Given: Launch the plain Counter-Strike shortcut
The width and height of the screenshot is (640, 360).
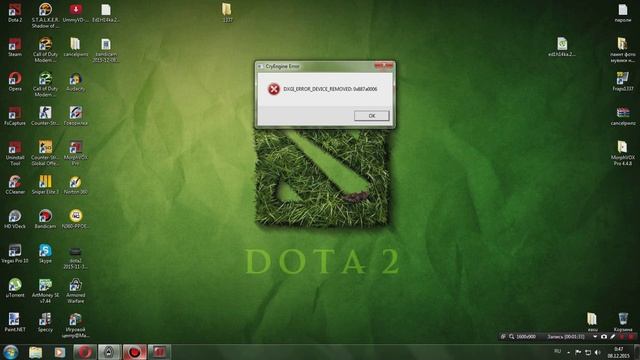Looking at the screenshot, I should (x=45, y=116).
